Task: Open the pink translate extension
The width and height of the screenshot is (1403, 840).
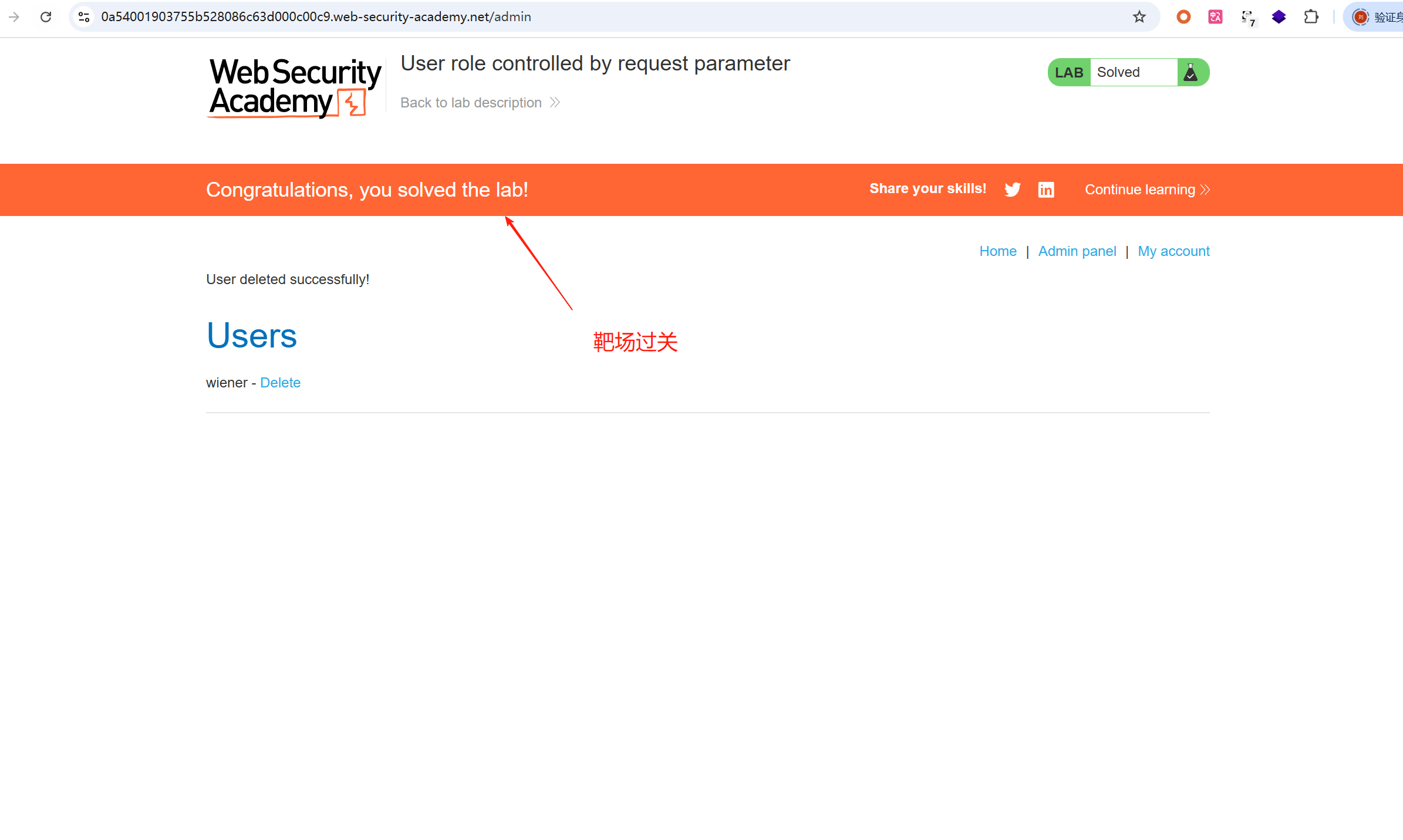Action: point(1215,17)
